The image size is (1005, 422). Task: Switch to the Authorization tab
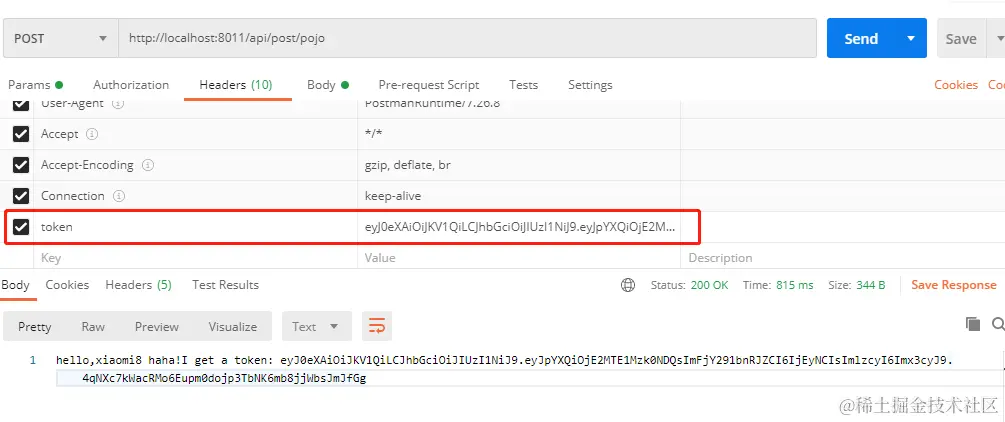[x=131, y=85]
